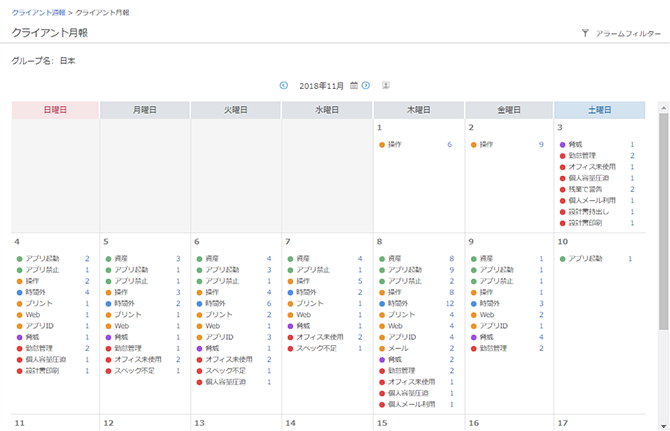Select the 日曜日 column header
This screenshot has height=431, width=670.
point(55,110)
